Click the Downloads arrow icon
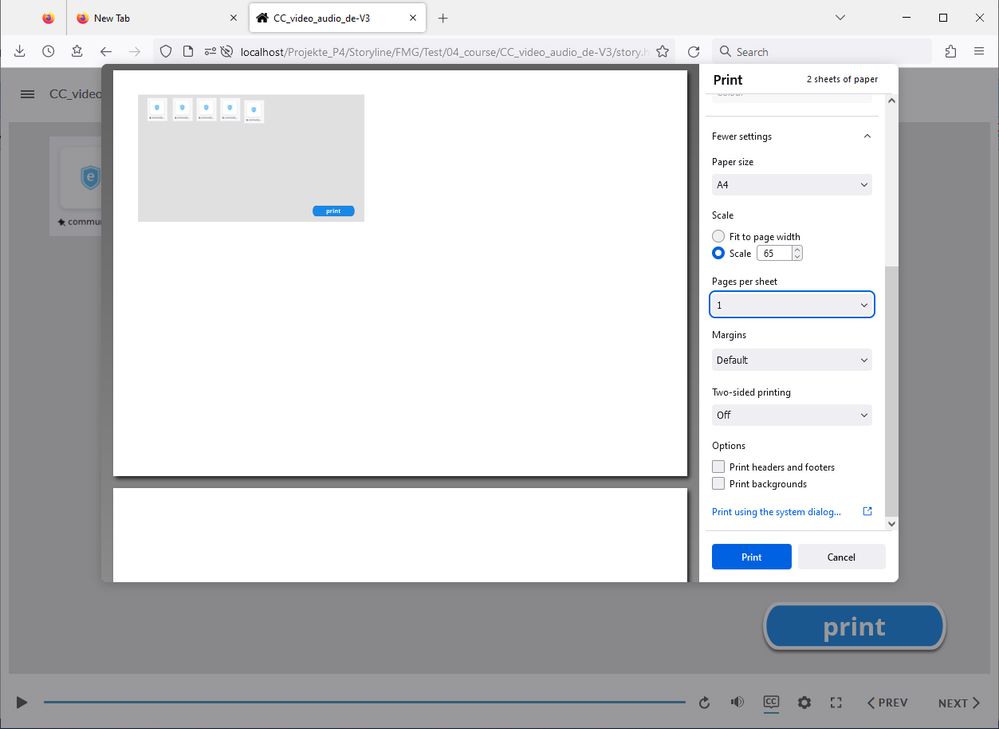This screenshot has height=729, width=999. [19, 52]
